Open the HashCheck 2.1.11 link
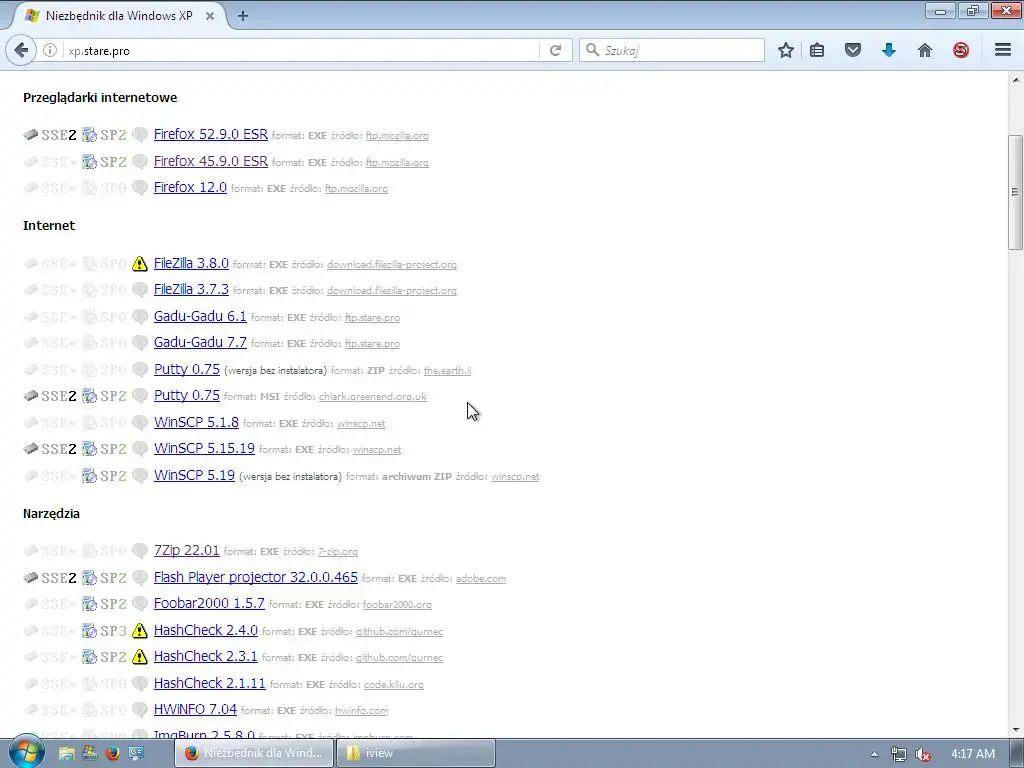This screenshot has width=1024, height=768. [209, 683]
